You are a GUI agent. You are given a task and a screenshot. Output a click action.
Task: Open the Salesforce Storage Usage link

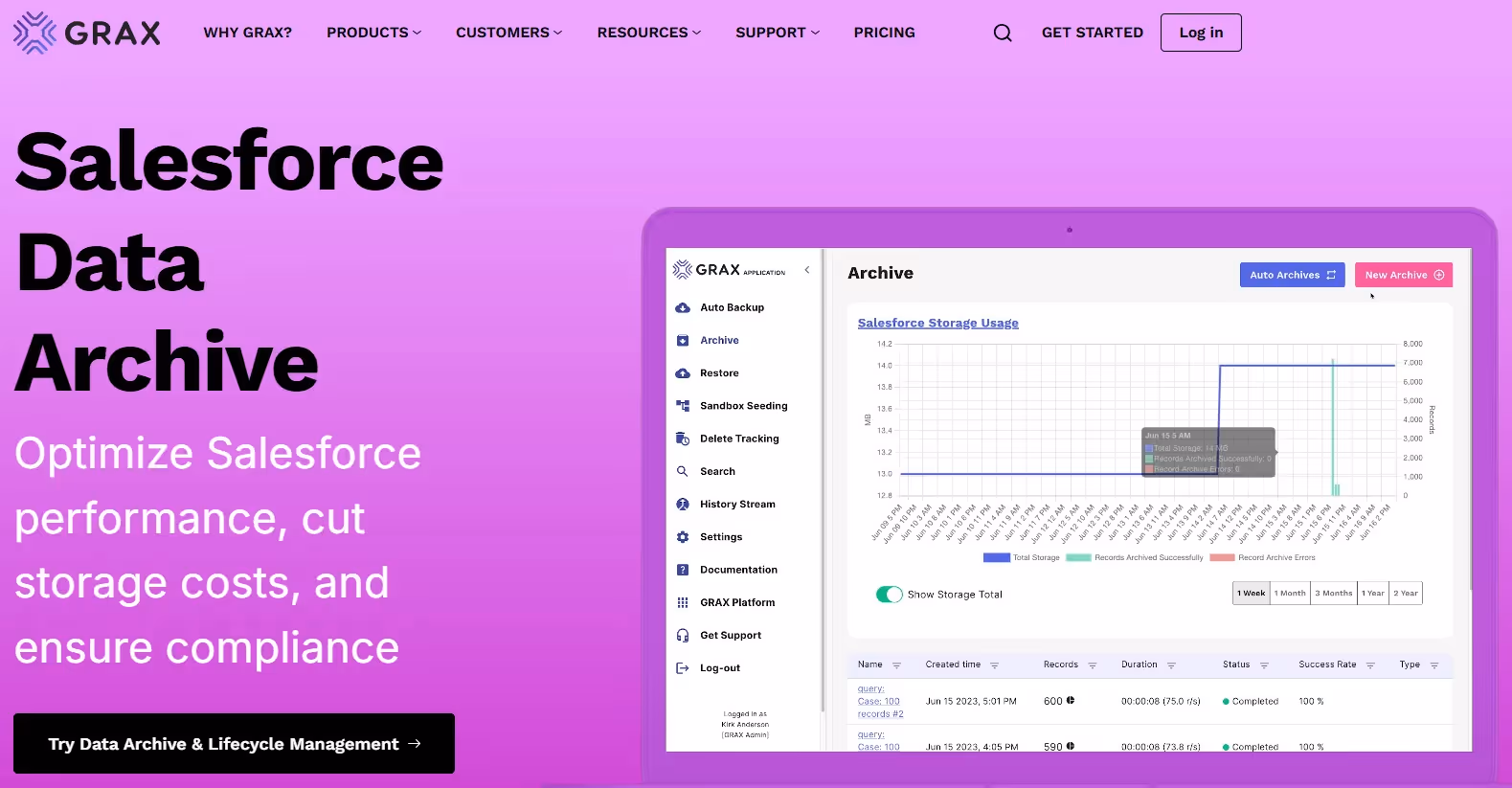coord(938,323)
